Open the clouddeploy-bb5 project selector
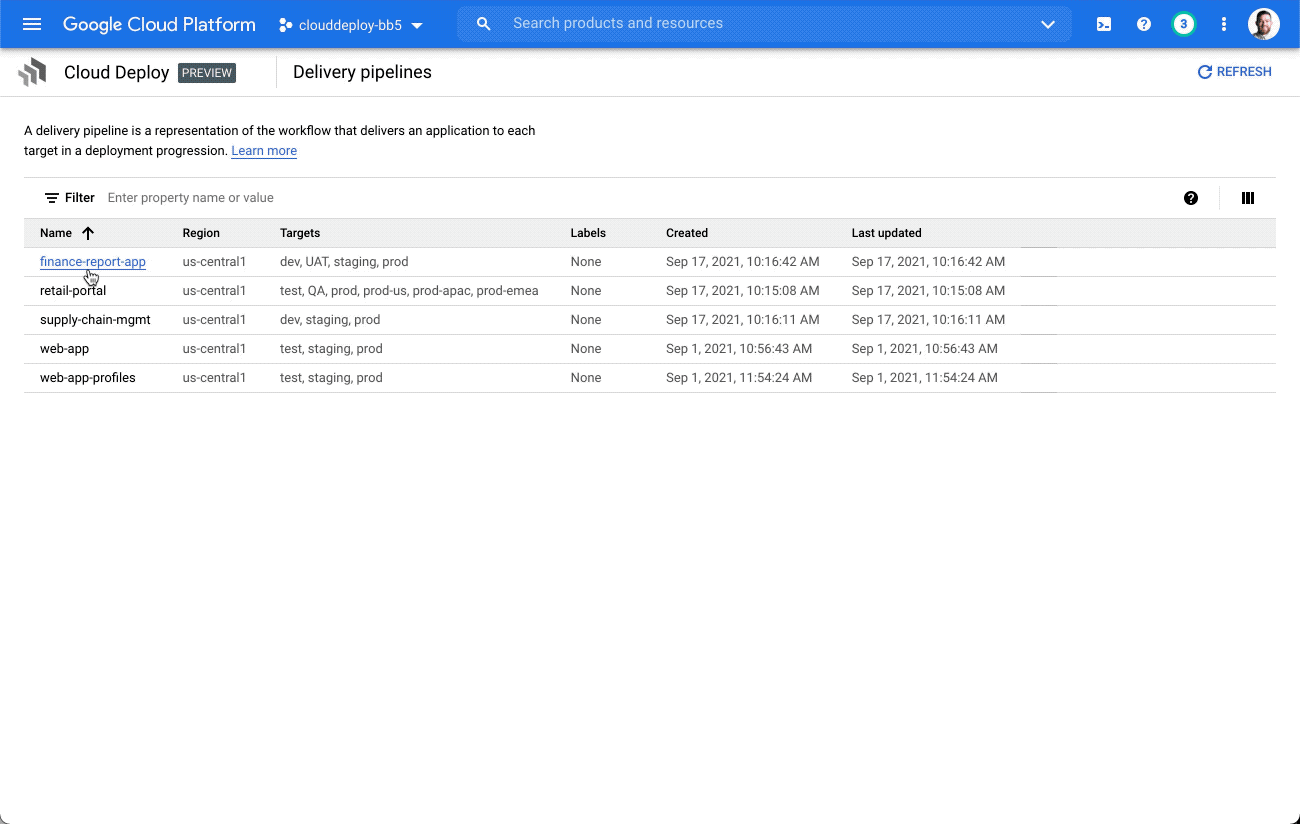This screenshot has width=1300, height=824. pos(351,25)
